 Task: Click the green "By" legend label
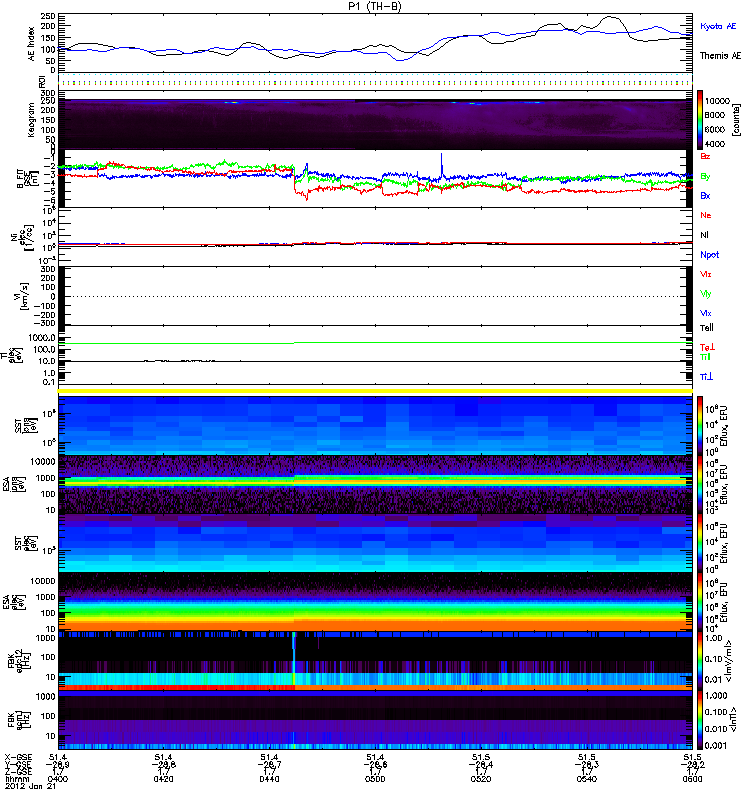705,176
